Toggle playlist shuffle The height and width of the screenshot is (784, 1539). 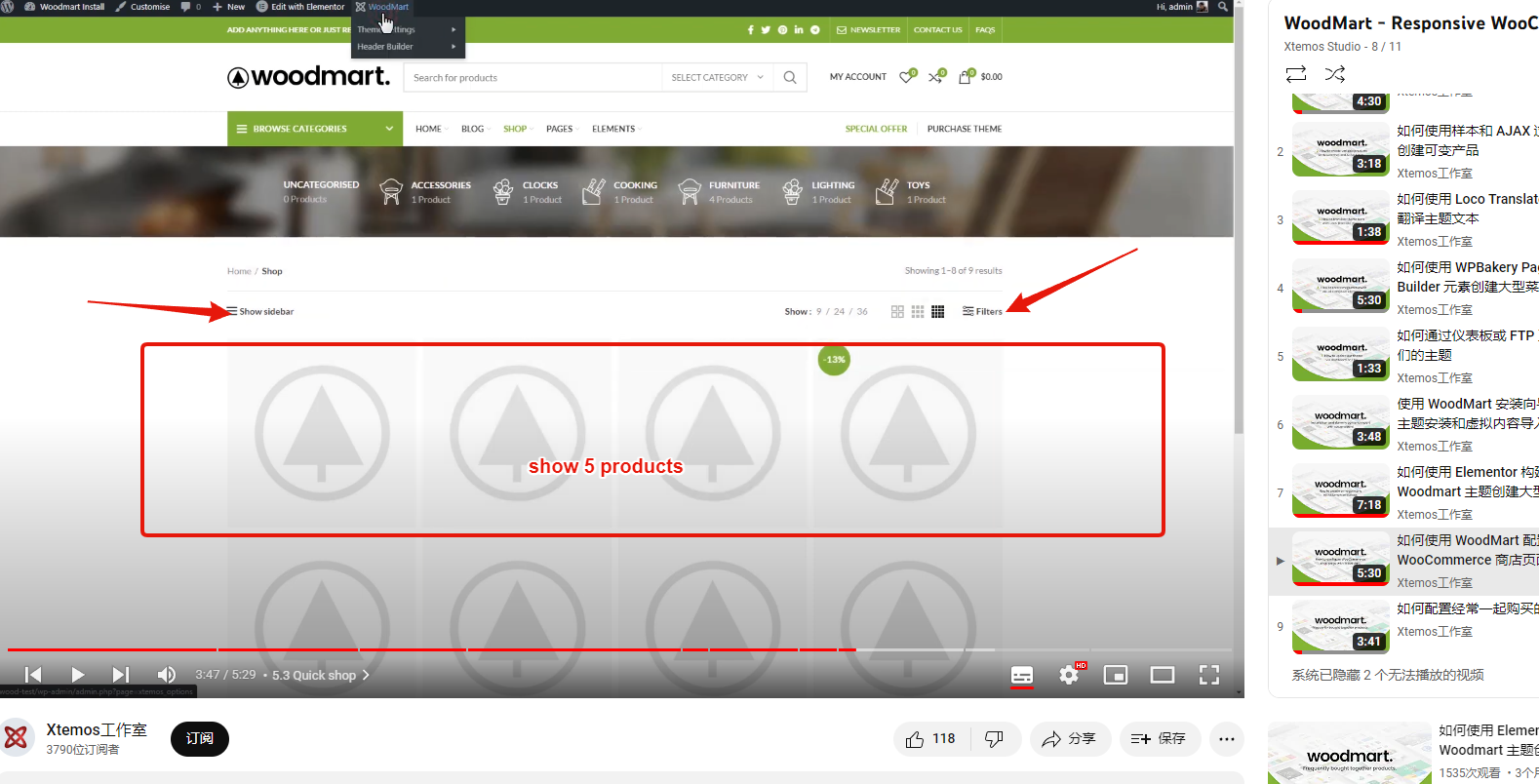click(1335, 74)
